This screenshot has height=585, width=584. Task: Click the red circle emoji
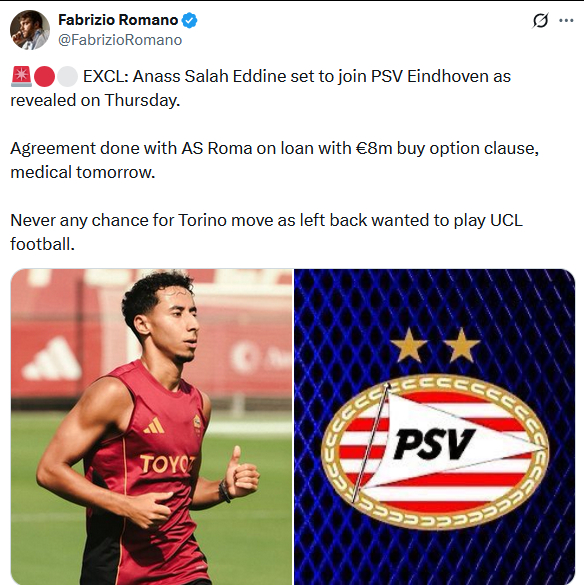point(44,76)
